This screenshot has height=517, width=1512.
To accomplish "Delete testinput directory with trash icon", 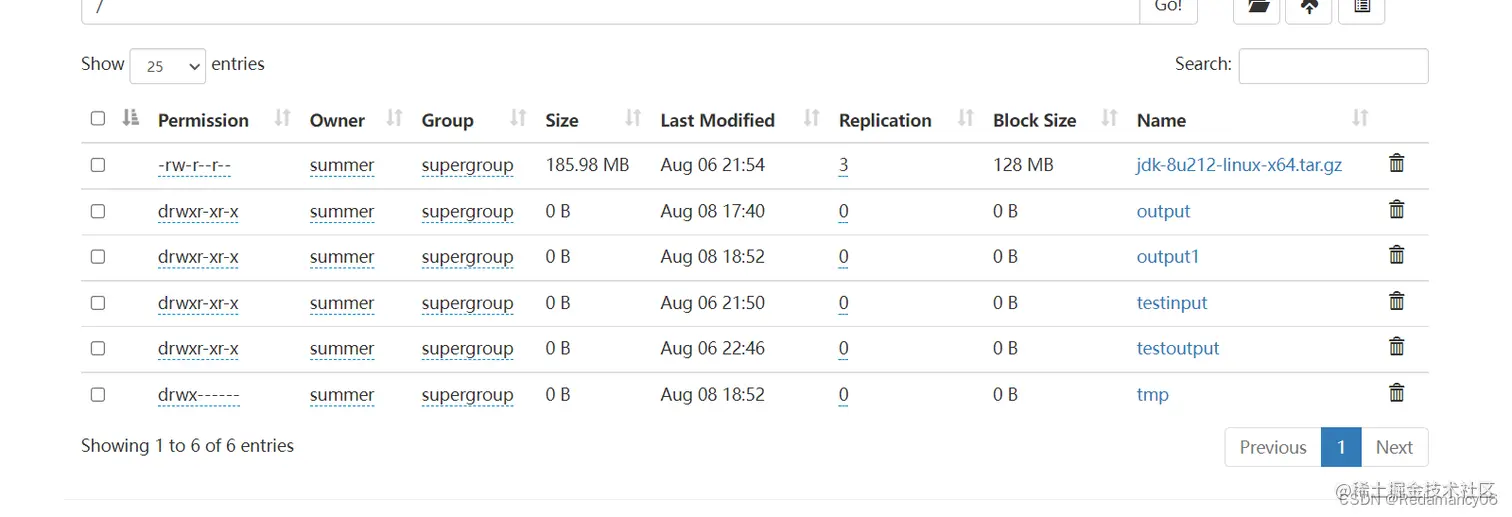I will 1397,301.
